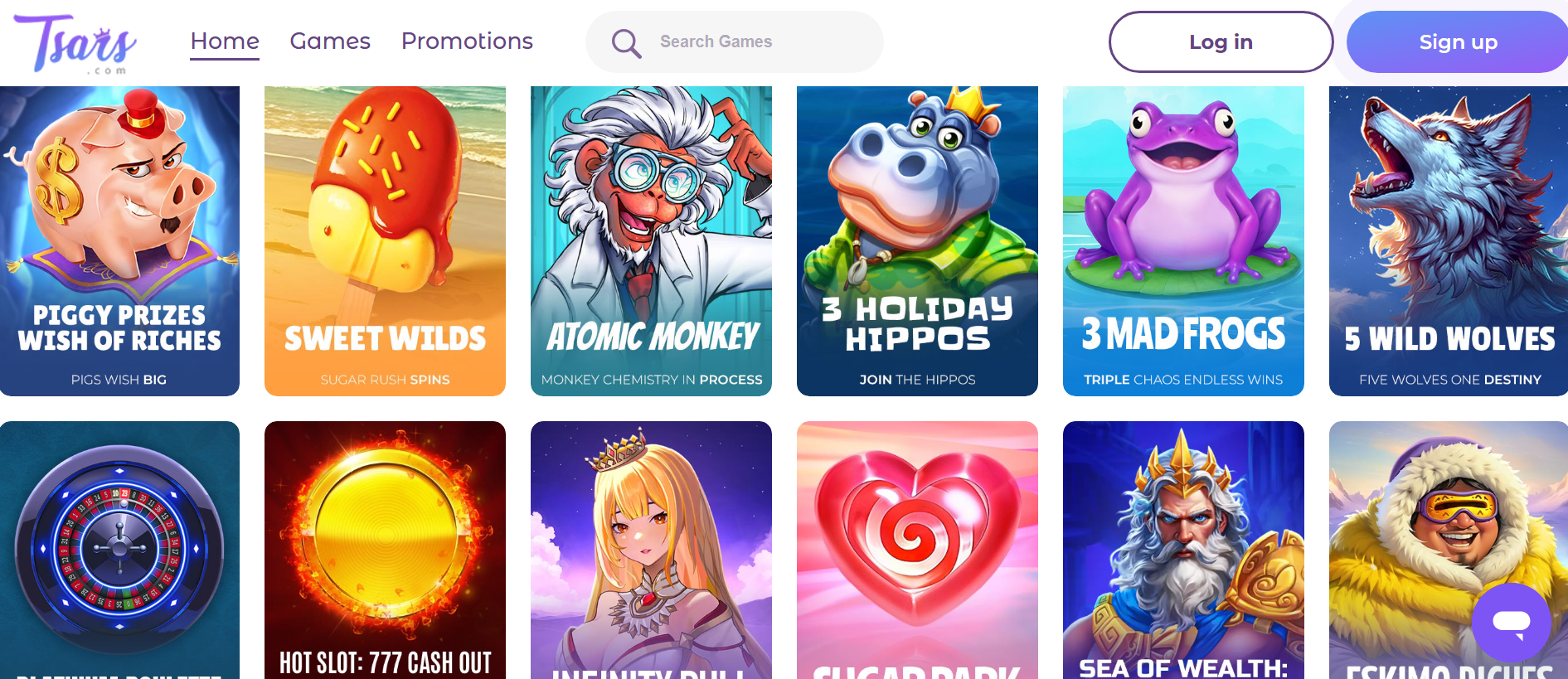Viewport: 1568px width, 679px height.
Task: Open the Games menu item
Action: point(330,41)
